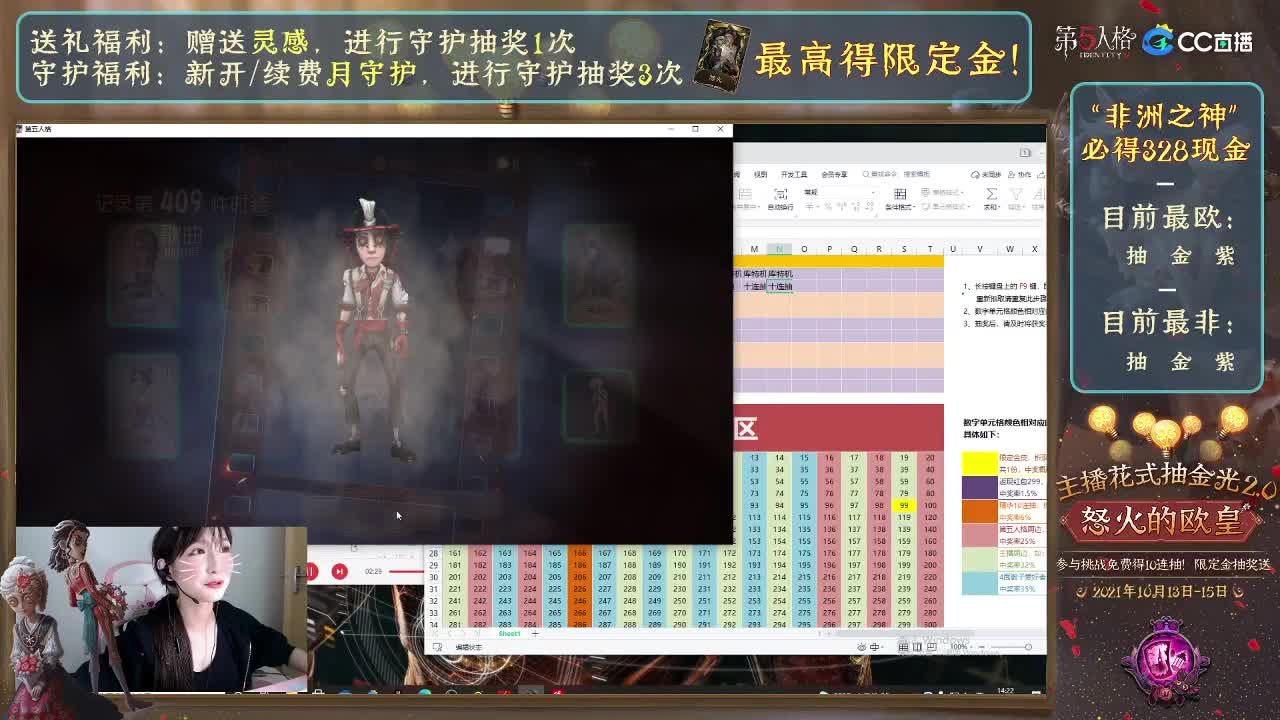Open the View (视图) ribbon tab
The height and width of the screenshot is (720, 1280).
[x=760, y=174]
